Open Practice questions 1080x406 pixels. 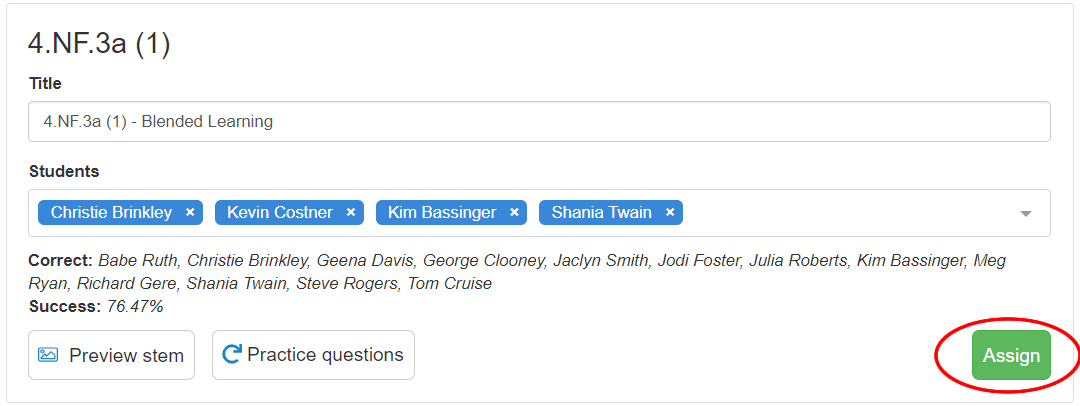(325, 355)
